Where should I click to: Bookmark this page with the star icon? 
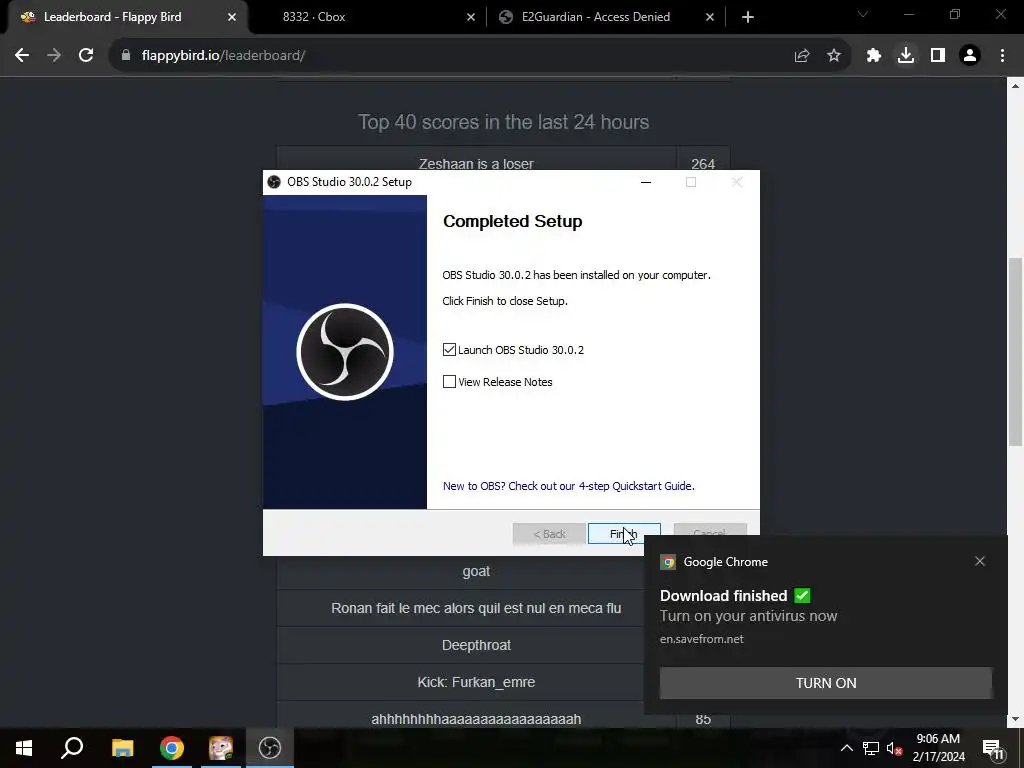[x=834, y=56]
